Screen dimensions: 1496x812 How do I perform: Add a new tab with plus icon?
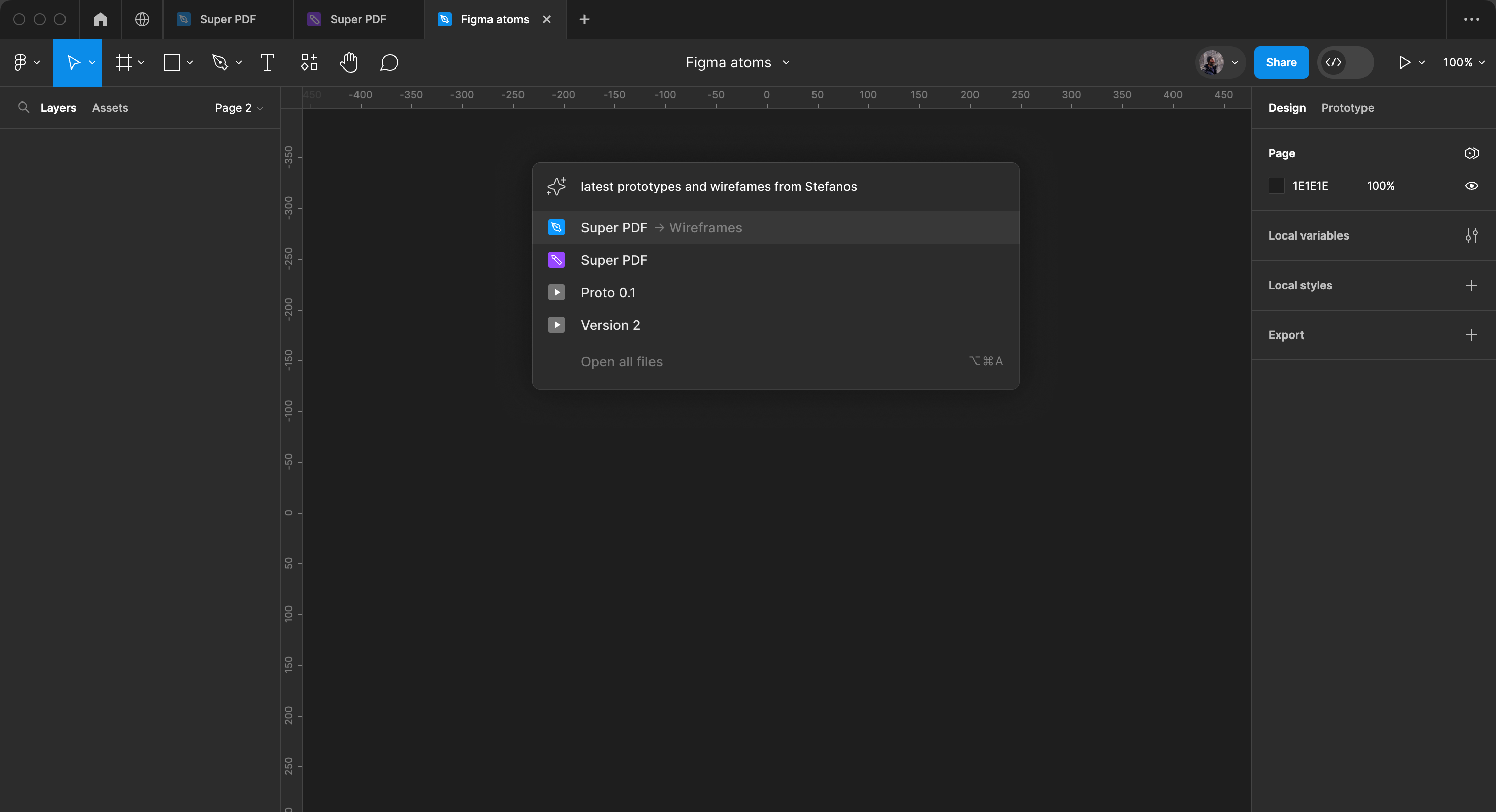[x=584, y=19]
